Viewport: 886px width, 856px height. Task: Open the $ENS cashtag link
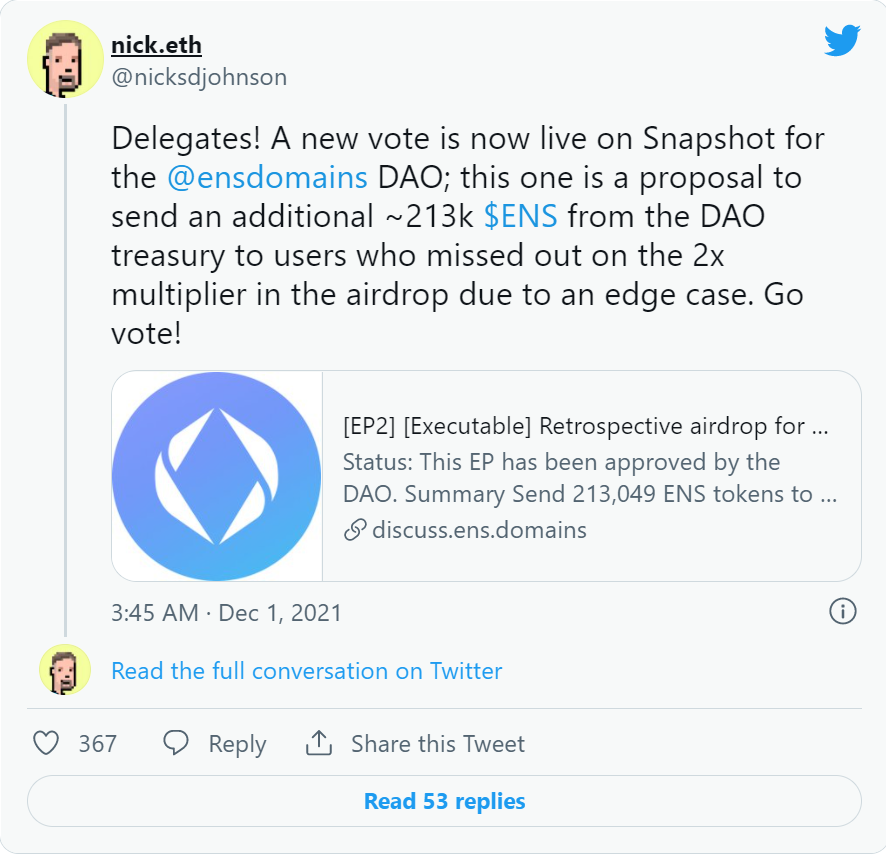[520, 216]
